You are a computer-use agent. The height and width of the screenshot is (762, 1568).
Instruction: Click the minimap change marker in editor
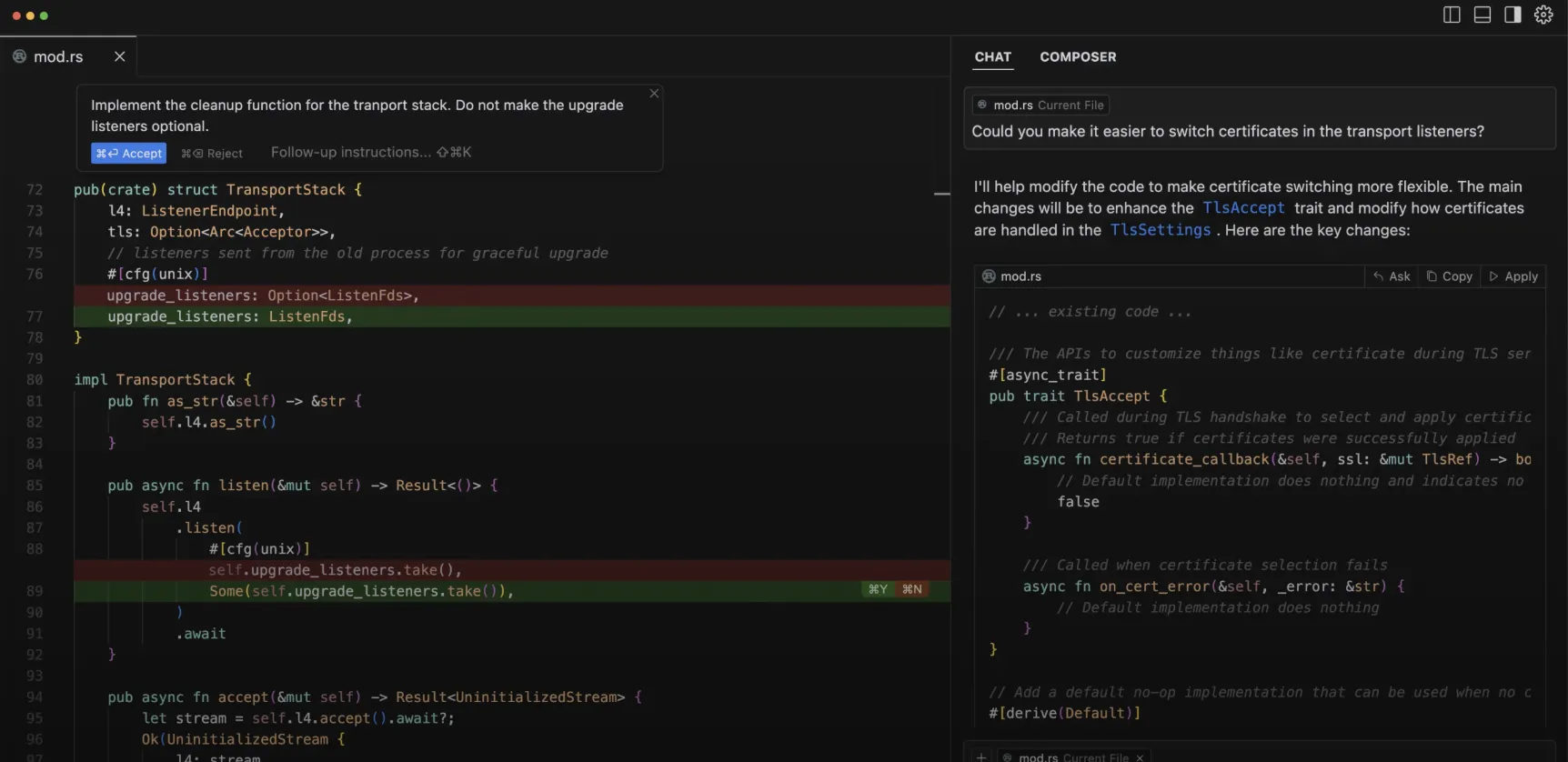[x=942, y=194]
